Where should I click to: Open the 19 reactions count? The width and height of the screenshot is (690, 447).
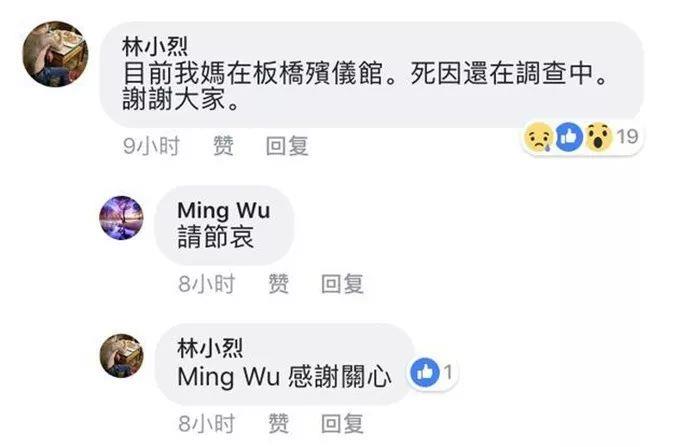(627, 137)
